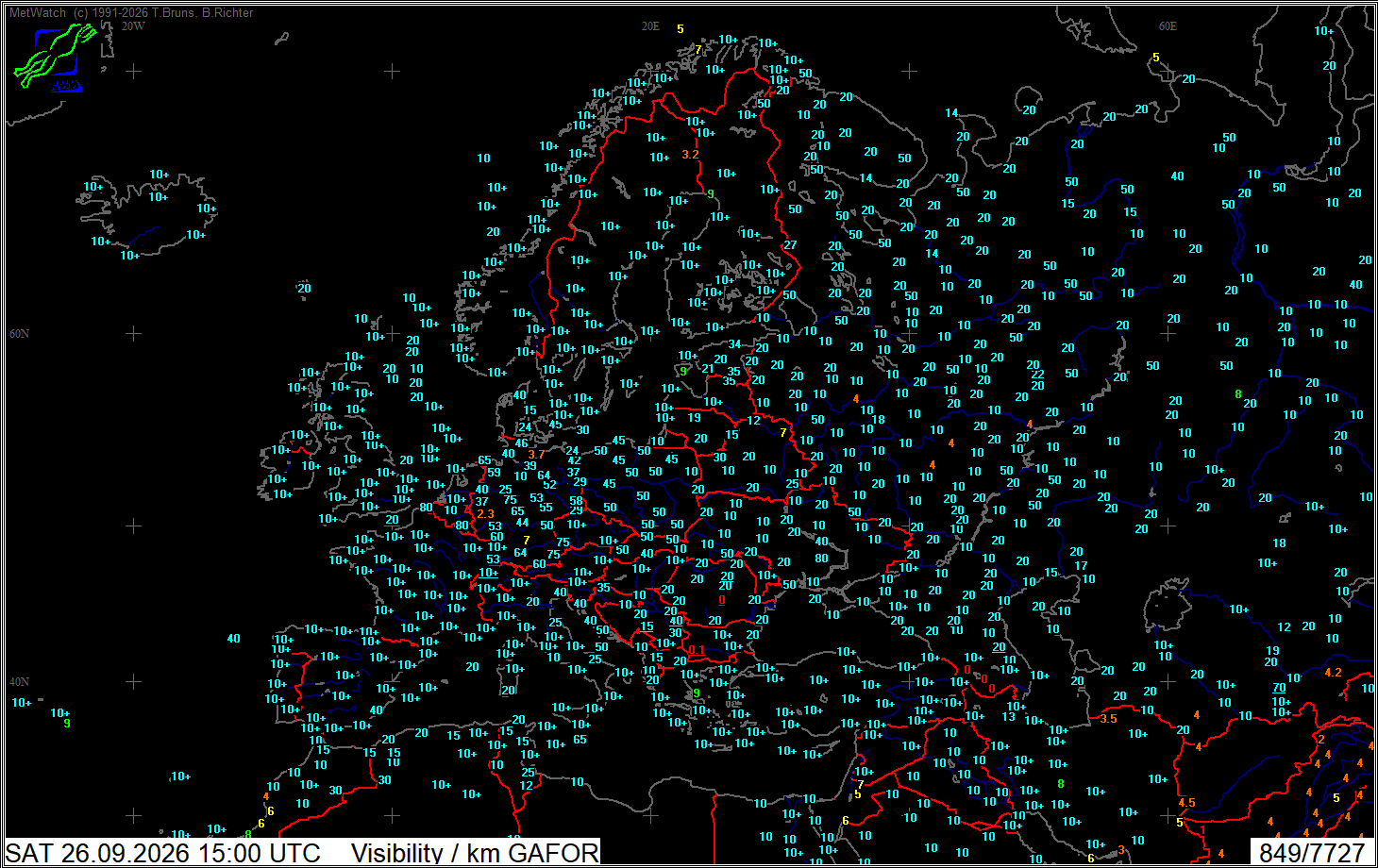
Task: Select the orange 3.2 visibility value
Action: (691, 155)
